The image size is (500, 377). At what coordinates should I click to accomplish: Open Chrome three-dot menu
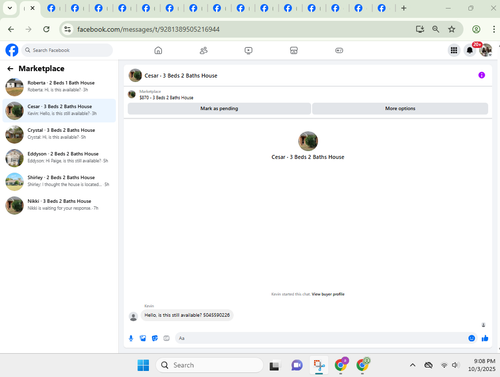coord(494,29)
